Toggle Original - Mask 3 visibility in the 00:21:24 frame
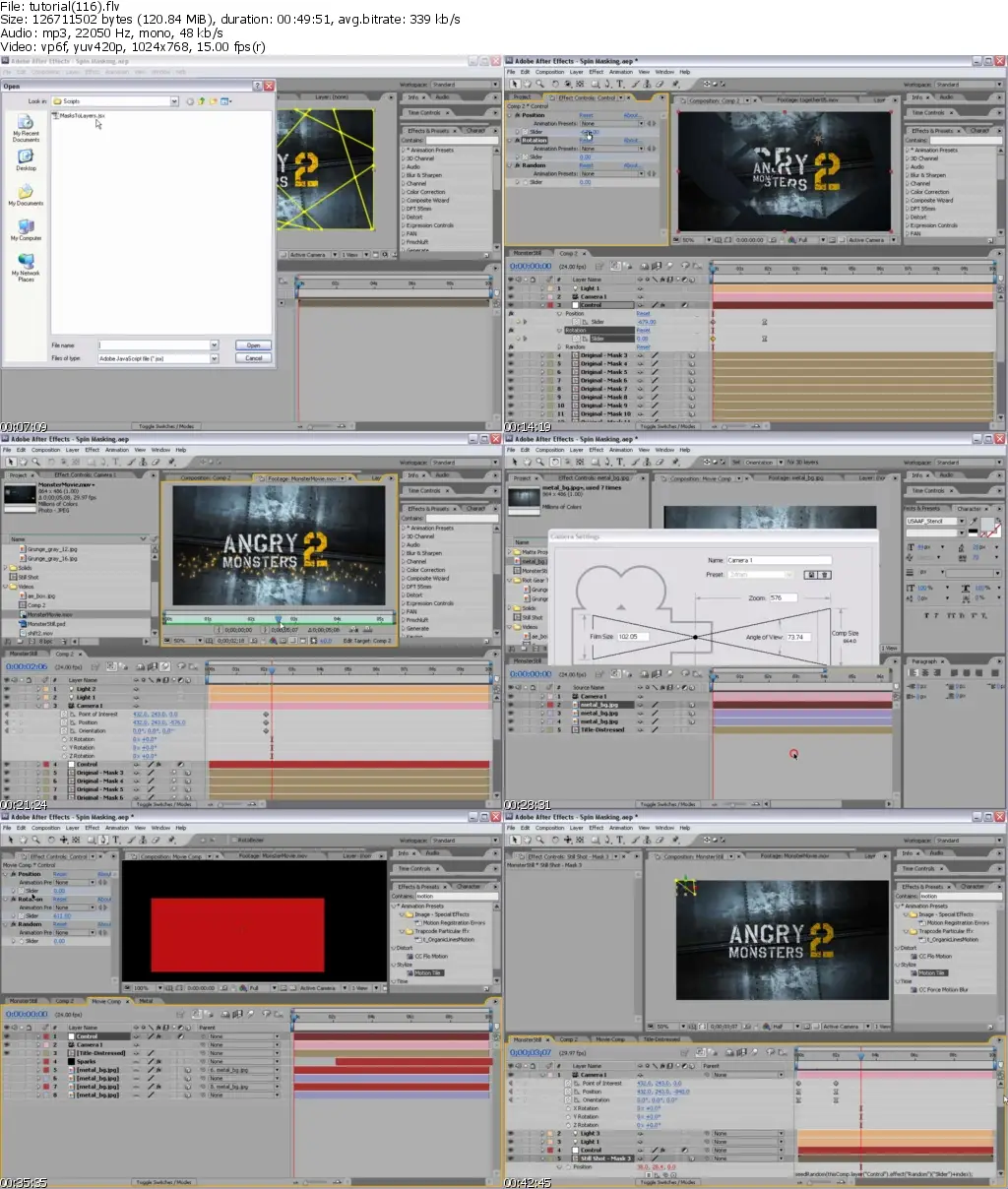1008x1189 pixels. 7,773
